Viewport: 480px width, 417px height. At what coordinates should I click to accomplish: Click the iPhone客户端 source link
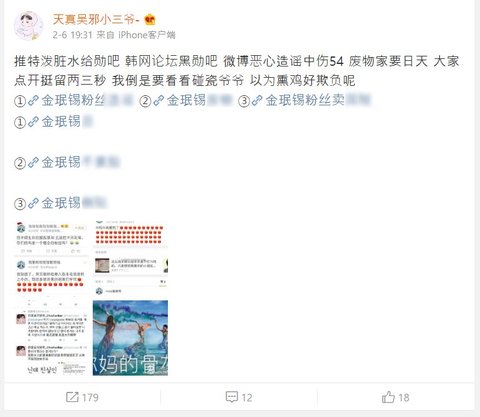pyautogui.click(x=147, y=35)
